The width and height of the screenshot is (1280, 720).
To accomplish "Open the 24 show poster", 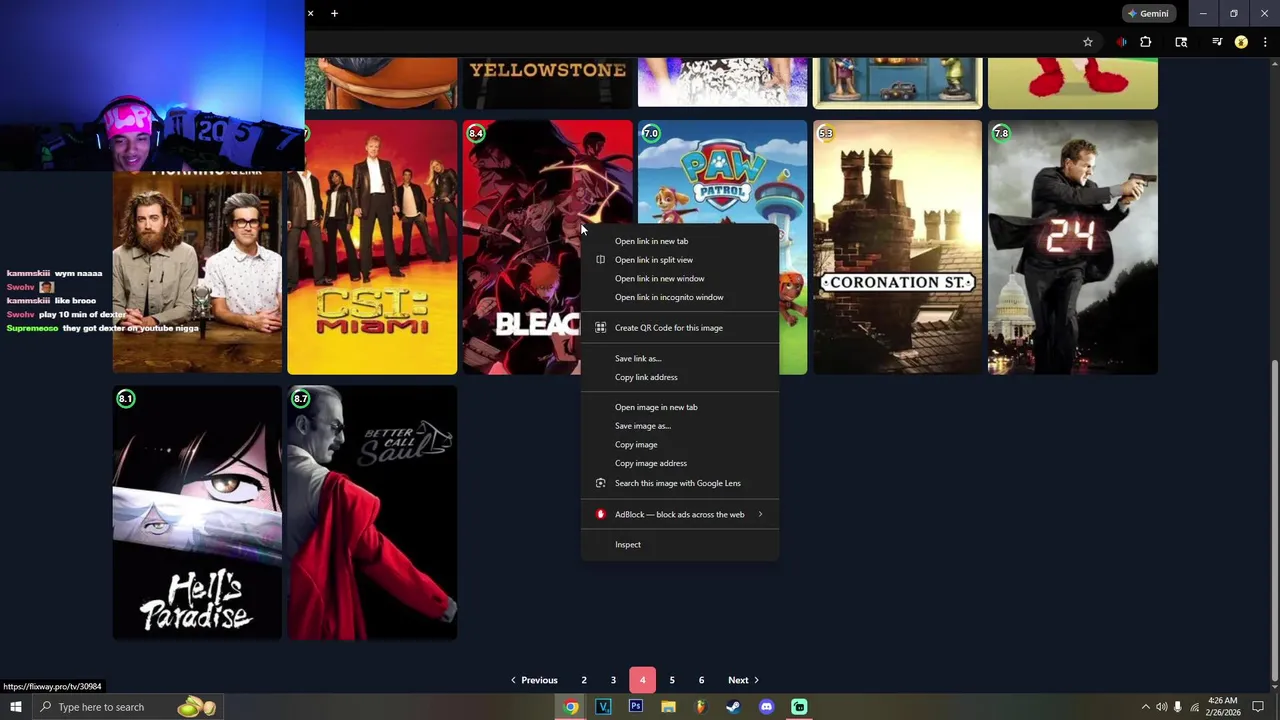I will tap(1072, 247).
